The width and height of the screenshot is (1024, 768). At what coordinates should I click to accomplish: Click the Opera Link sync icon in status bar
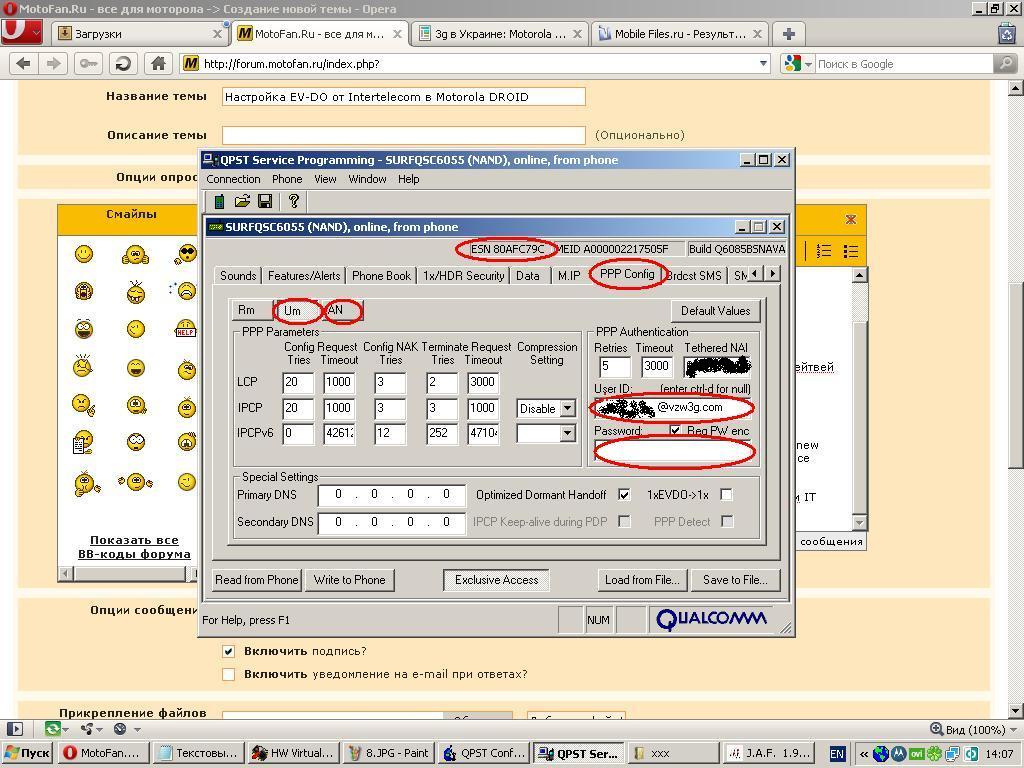(x=52, y=729)
